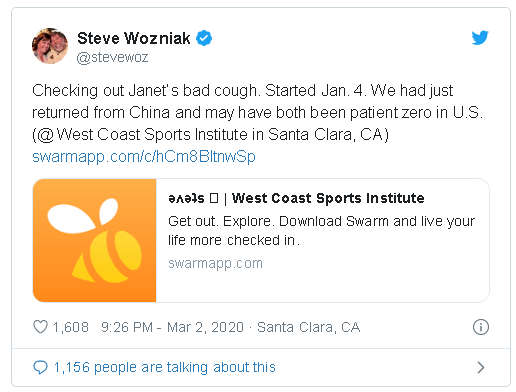Image resolution: width=516 pixels, height=392 pixels.
Task: Click the tweet body text
Action: pos(257,112)
